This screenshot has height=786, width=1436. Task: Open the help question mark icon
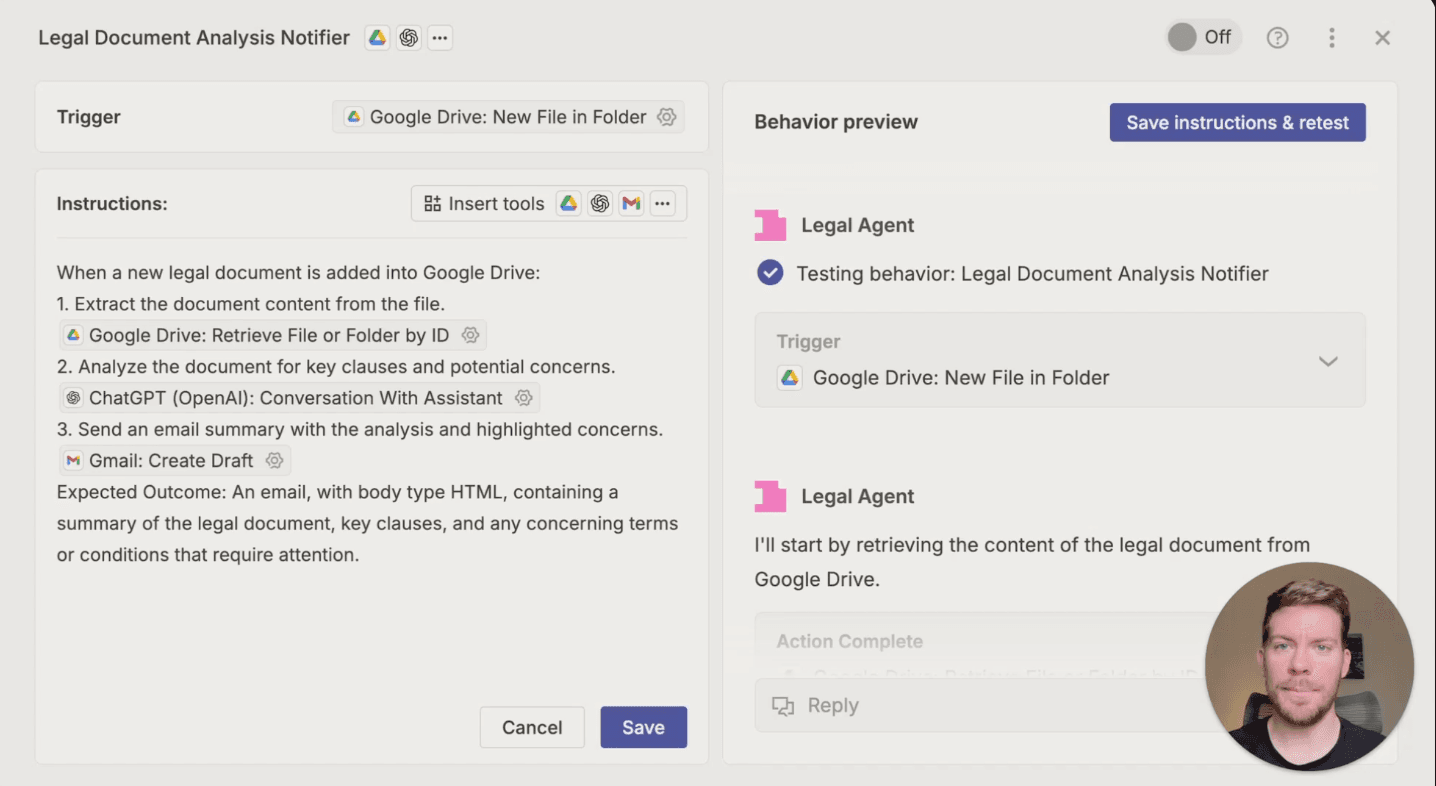pos(1277,38)
